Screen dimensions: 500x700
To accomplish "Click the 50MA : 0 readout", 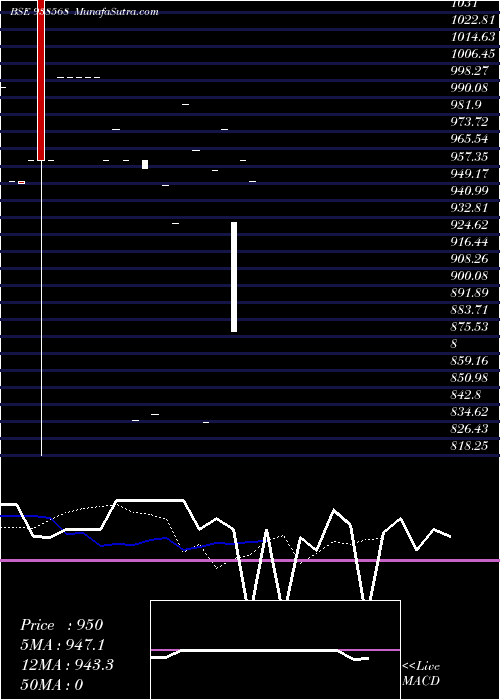I will [52, 685].
